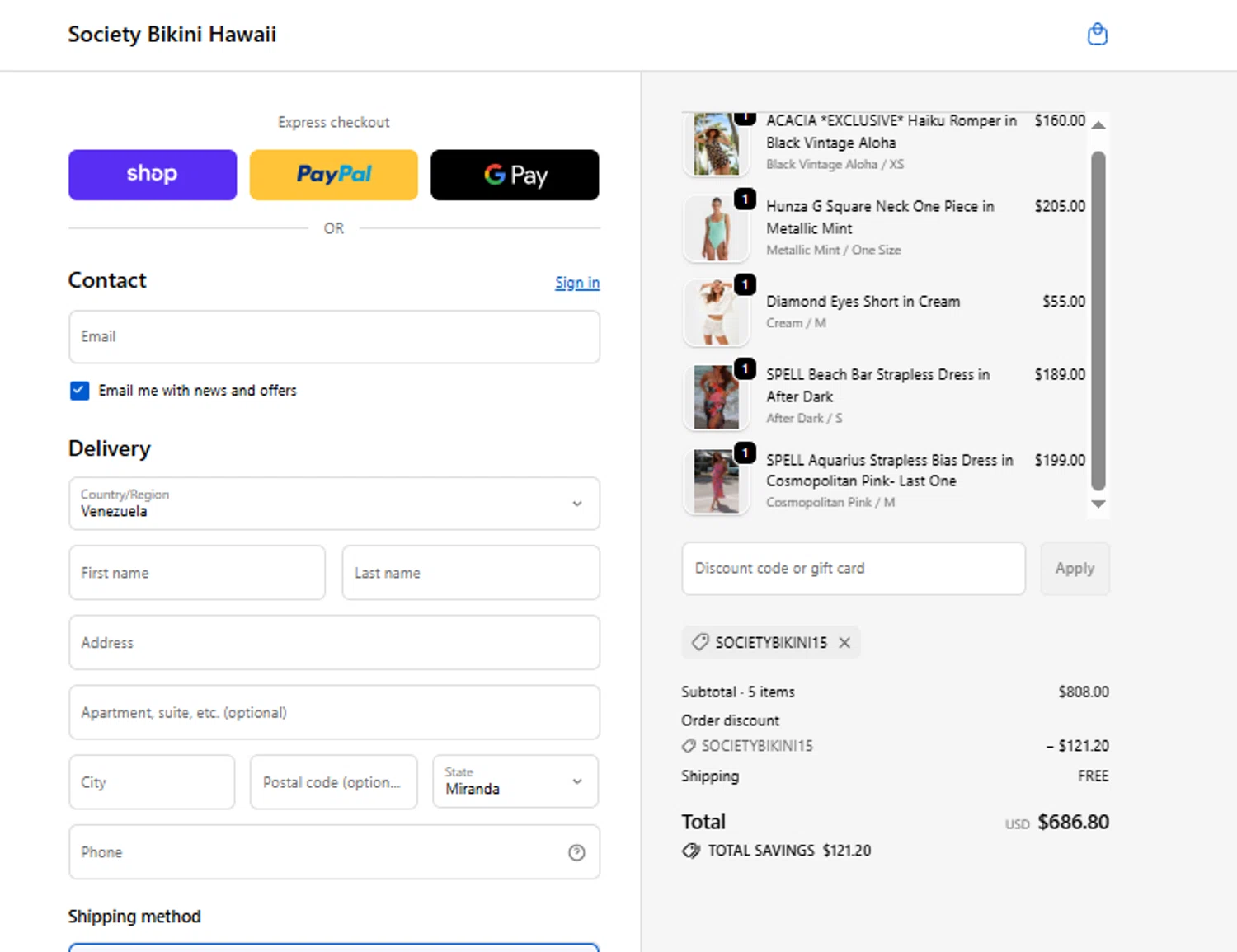Screen dimensions: 1237x952
Task: Click tag icon beside SOCIETYBIKINI15 order discount line
Action: (689, 746)
